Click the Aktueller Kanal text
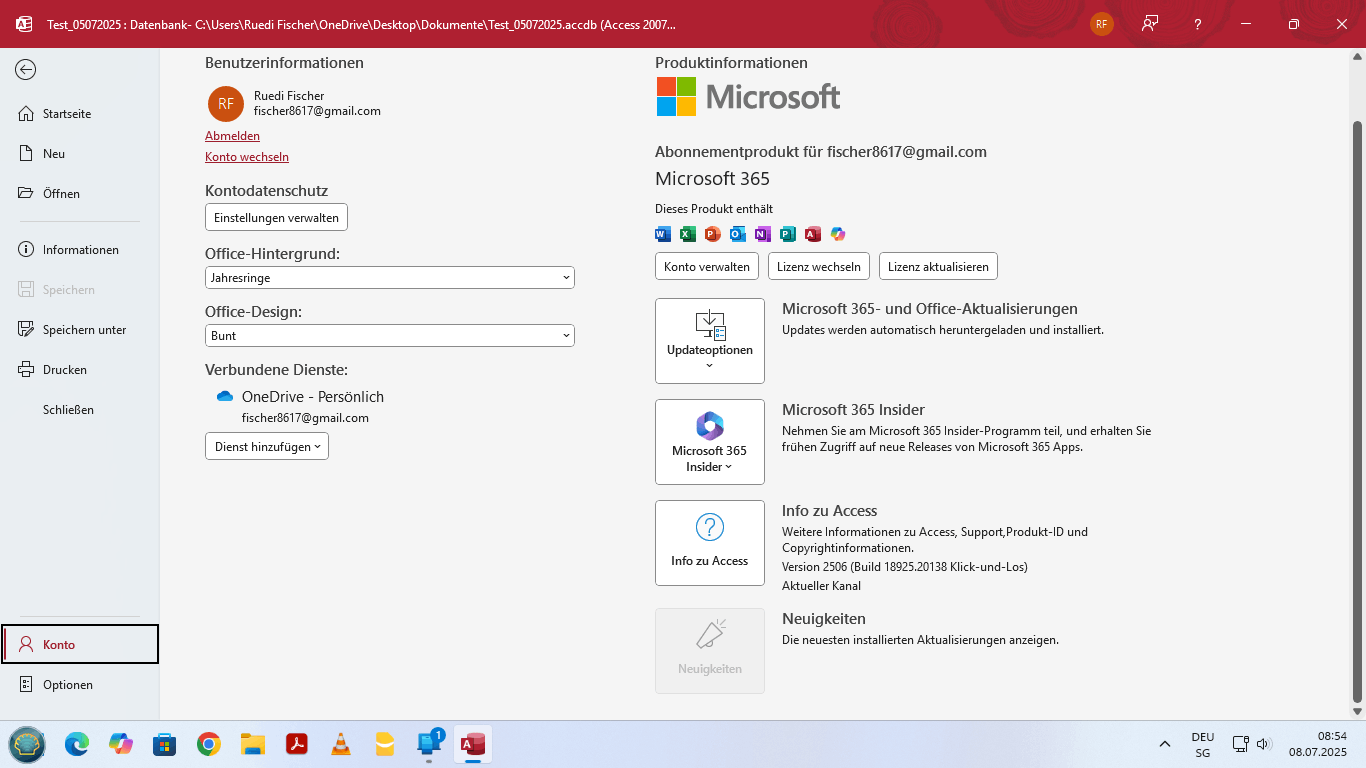1366x768 pixels. point(821,586)
